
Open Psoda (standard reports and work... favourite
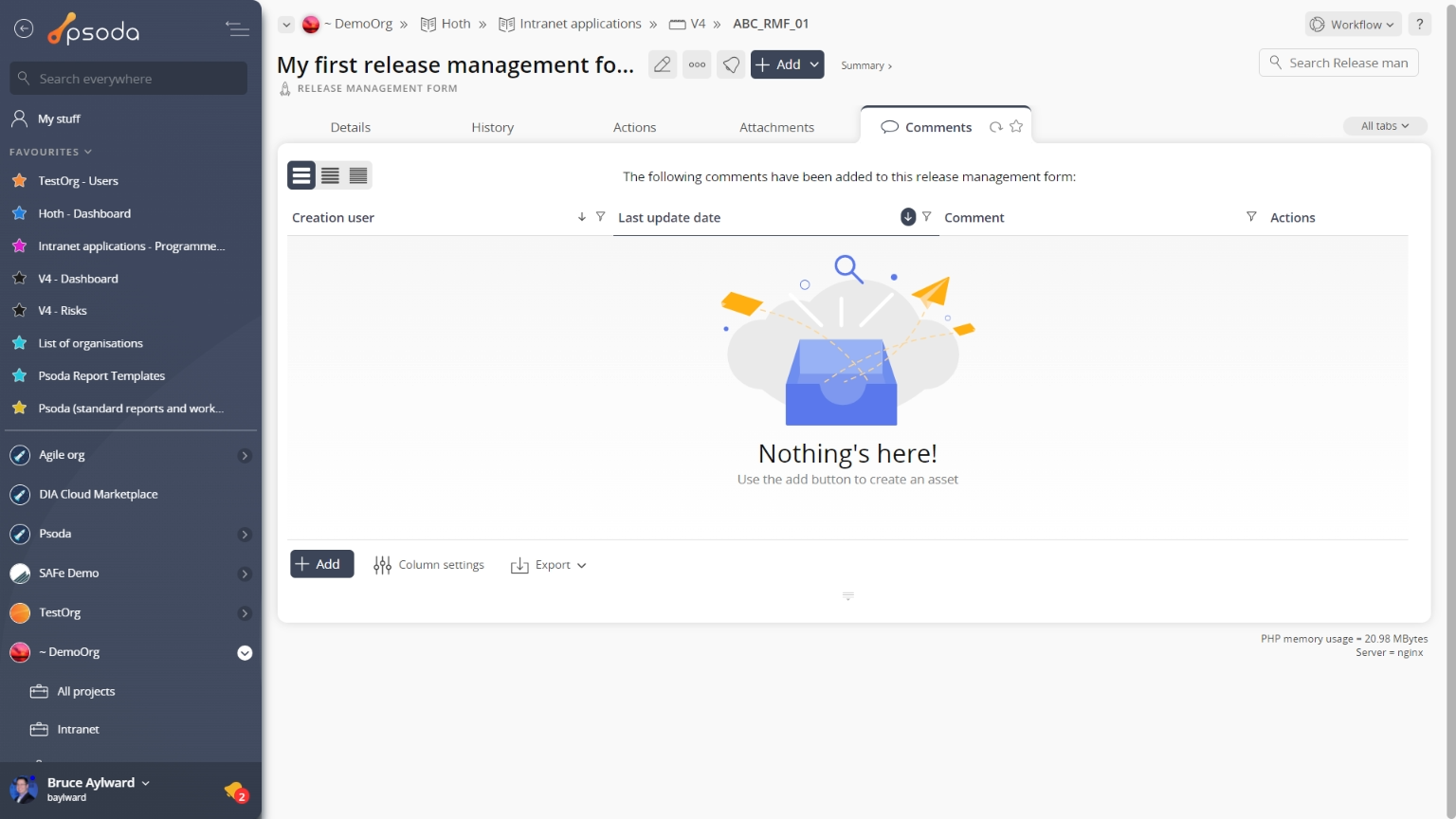click(x=131, y=409)
